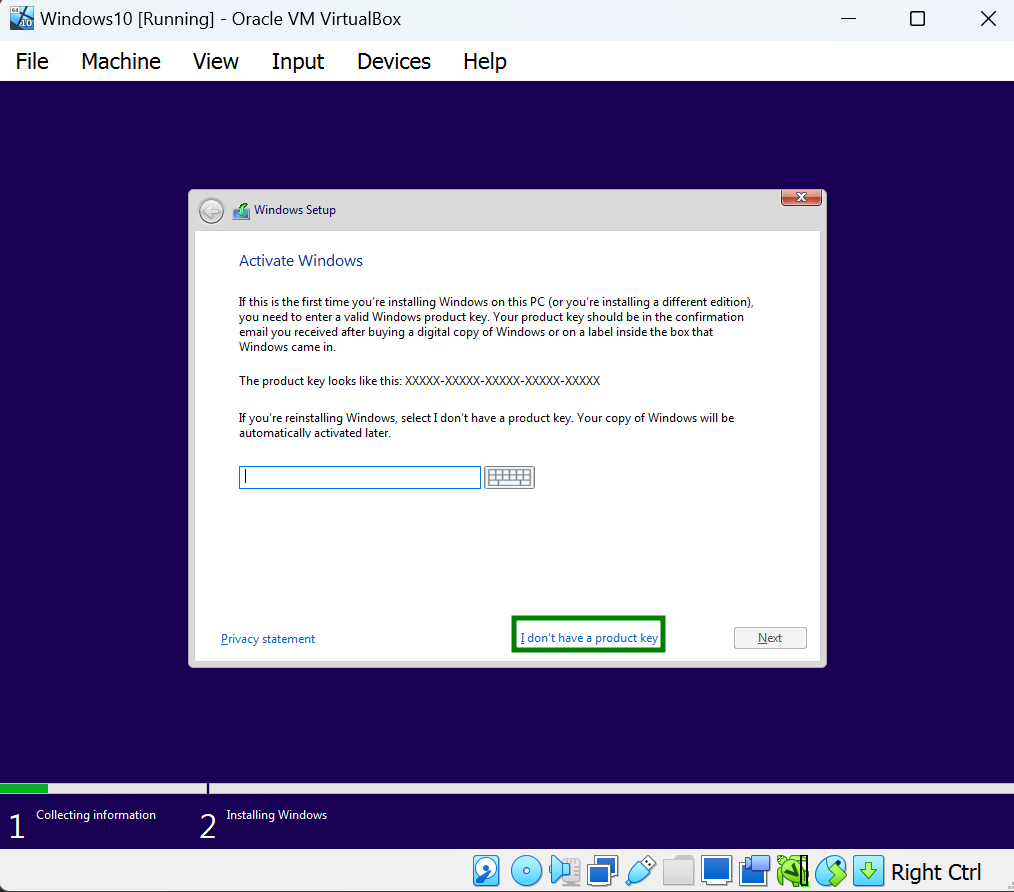
Task: Maximize the VirtualBox window
Action: click(x=917, y=19)
